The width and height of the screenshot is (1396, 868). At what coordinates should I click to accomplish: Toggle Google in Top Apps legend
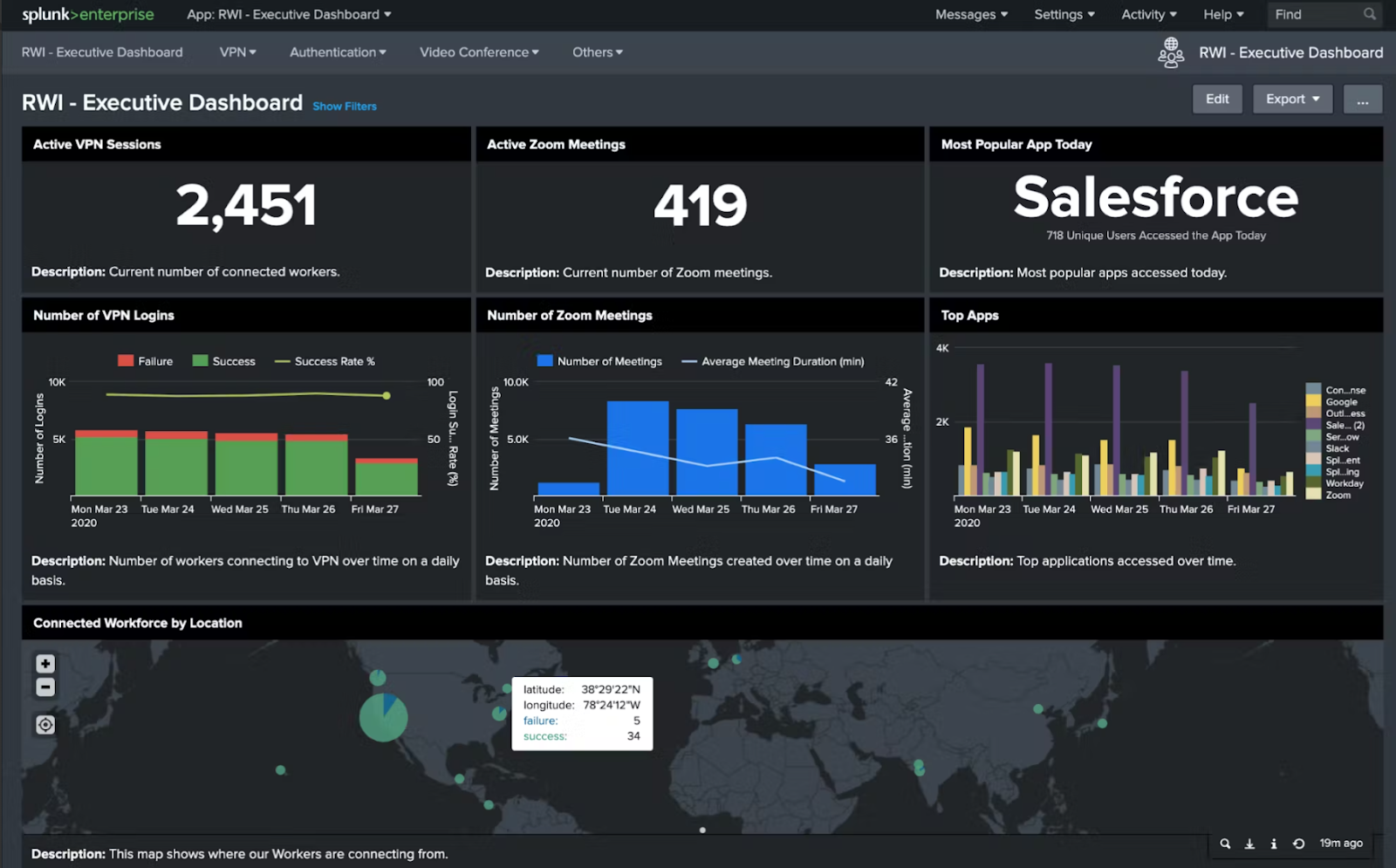(x=1332, y=402)
